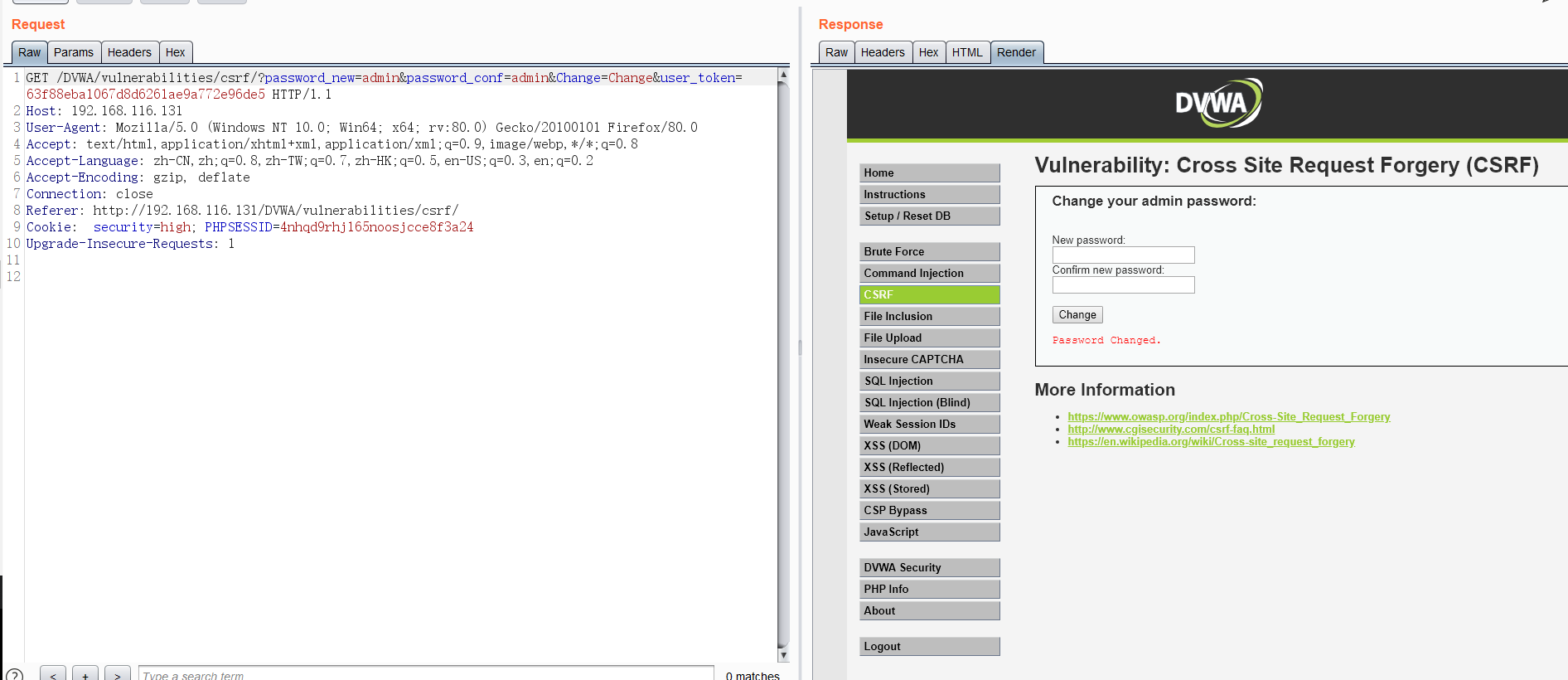Open the cgisecurity csrf-faq link
This screenshot has height=680, width=1568.
1171,430
